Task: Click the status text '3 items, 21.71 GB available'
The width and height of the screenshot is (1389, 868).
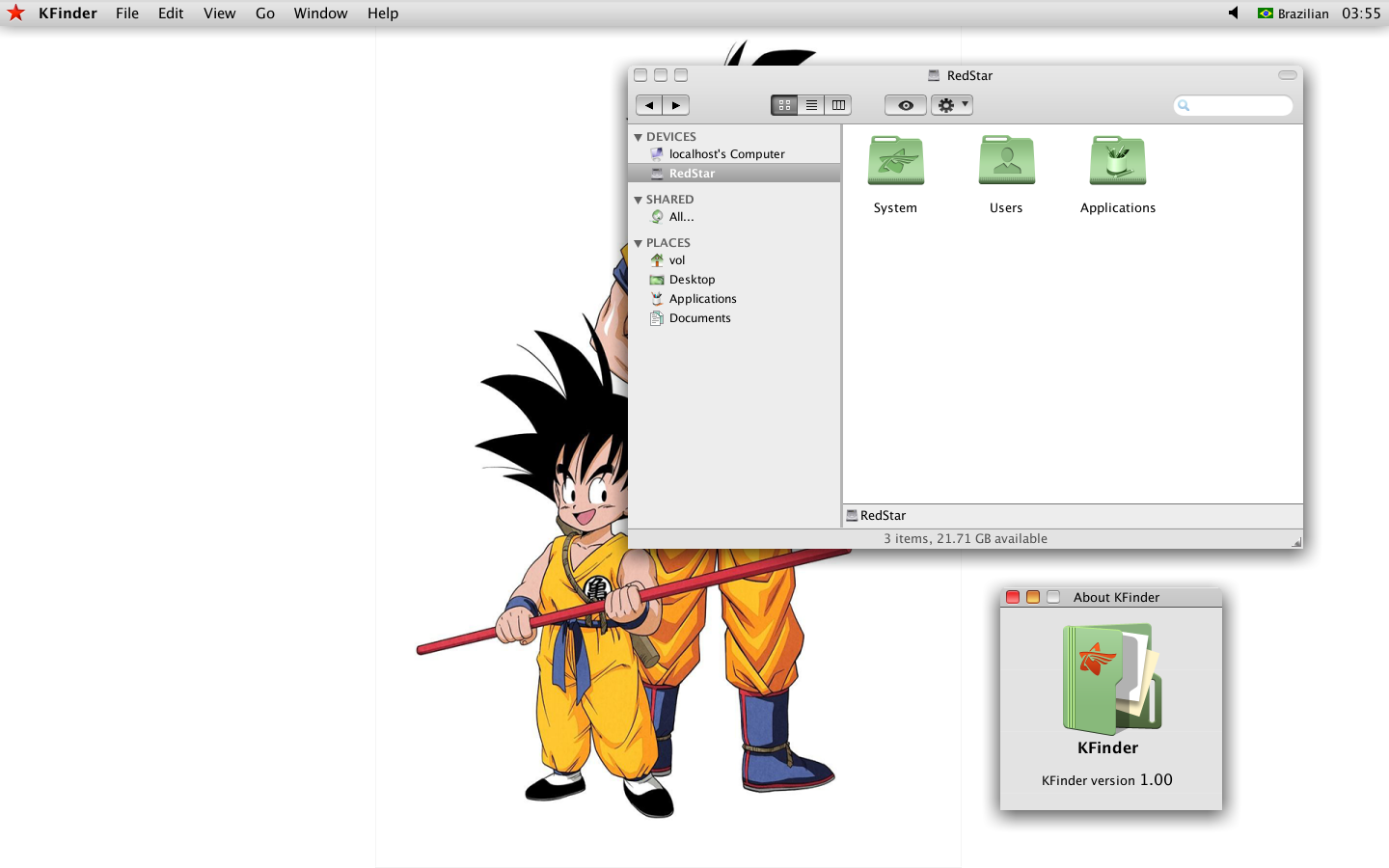Action: pos(966,539)
